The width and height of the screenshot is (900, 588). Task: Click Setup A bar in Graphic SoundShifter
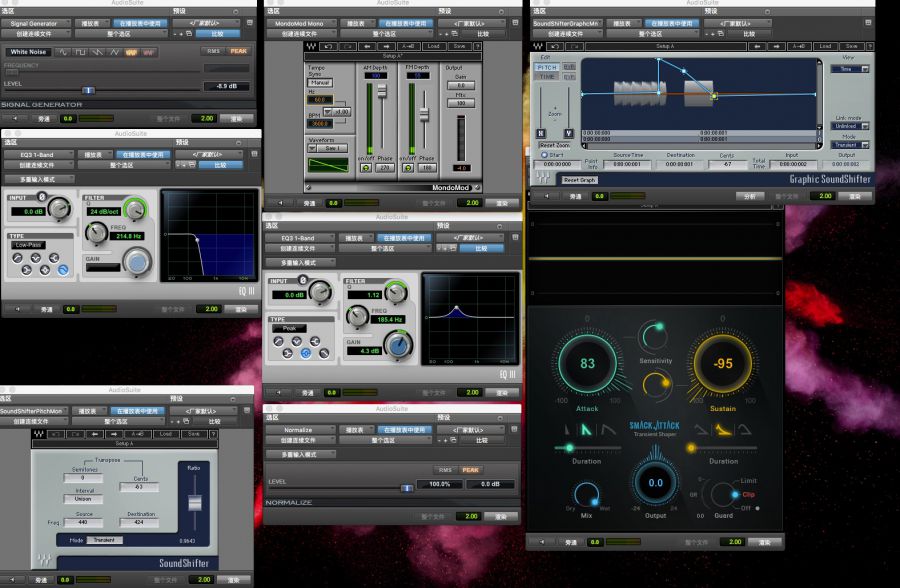coord(666,46)
